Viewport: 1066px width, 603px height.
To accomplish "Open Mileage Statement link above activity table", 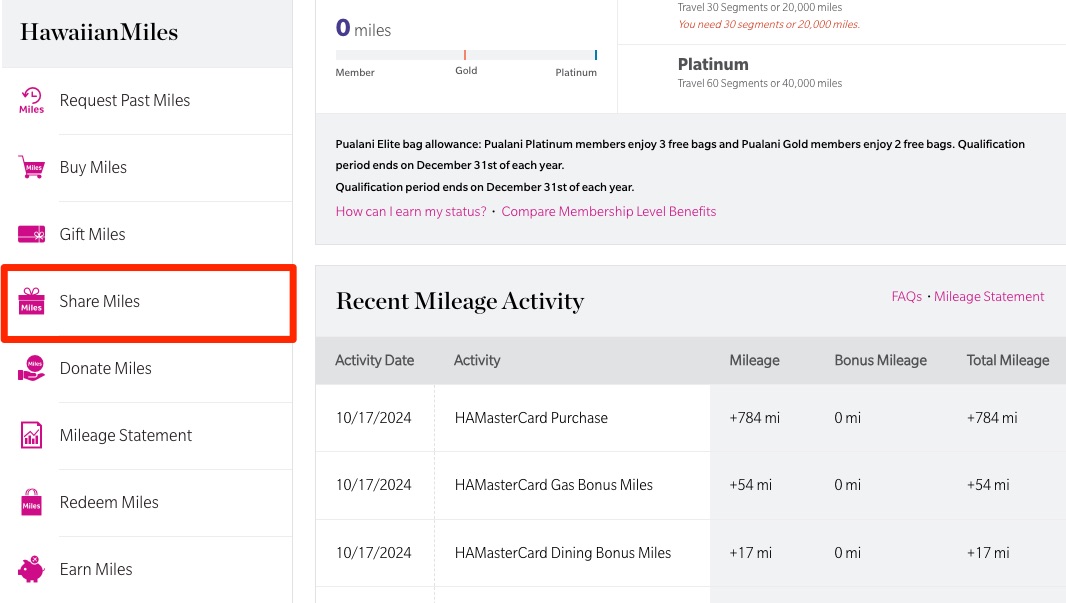I will coord(989,296).
